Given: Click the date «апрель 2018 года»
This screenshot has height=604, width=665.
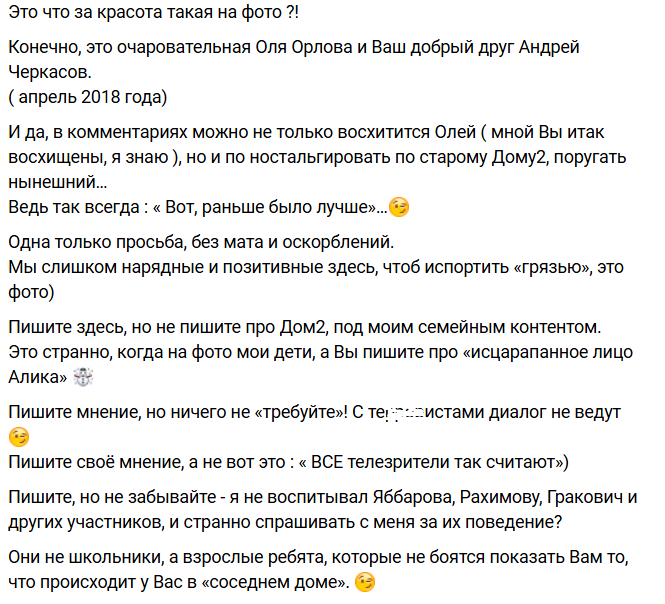Looking at the screenshot, I should (88, 97).
